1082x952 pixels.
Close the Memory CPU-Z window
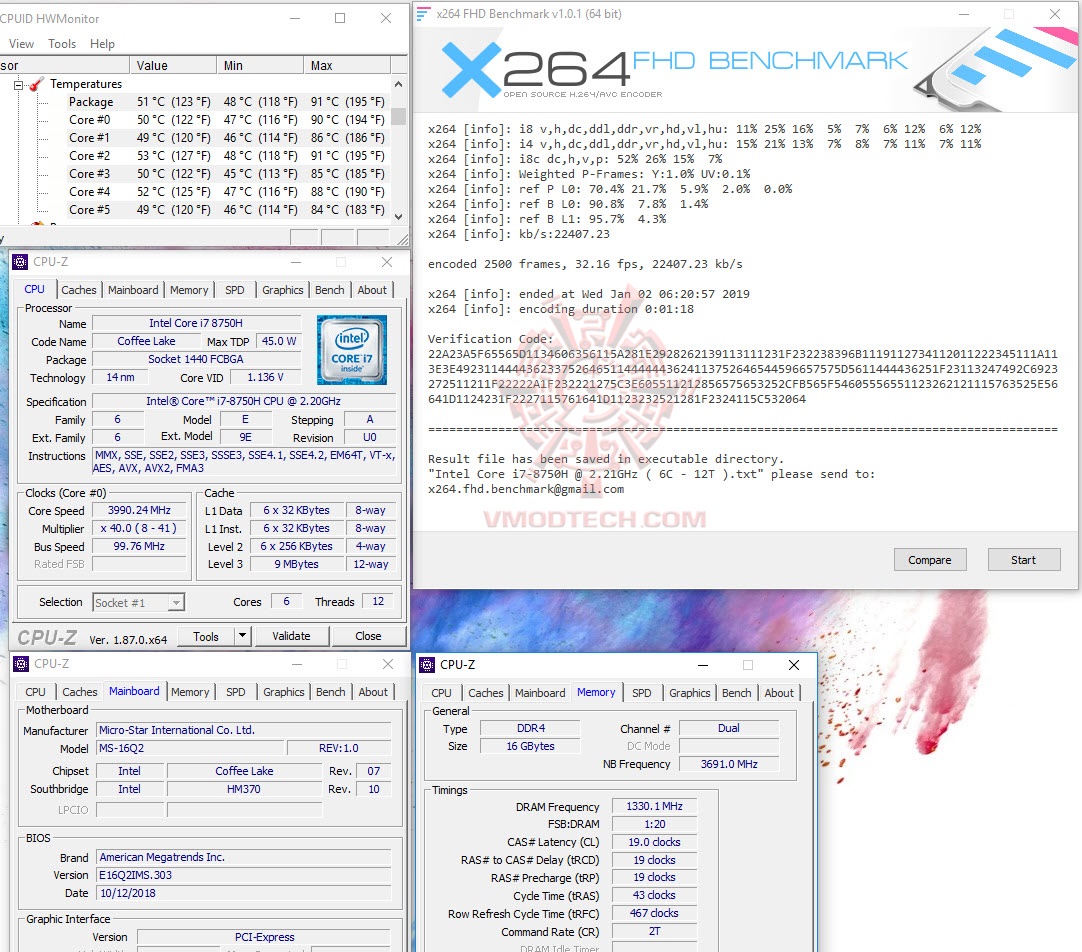point(794,665)
